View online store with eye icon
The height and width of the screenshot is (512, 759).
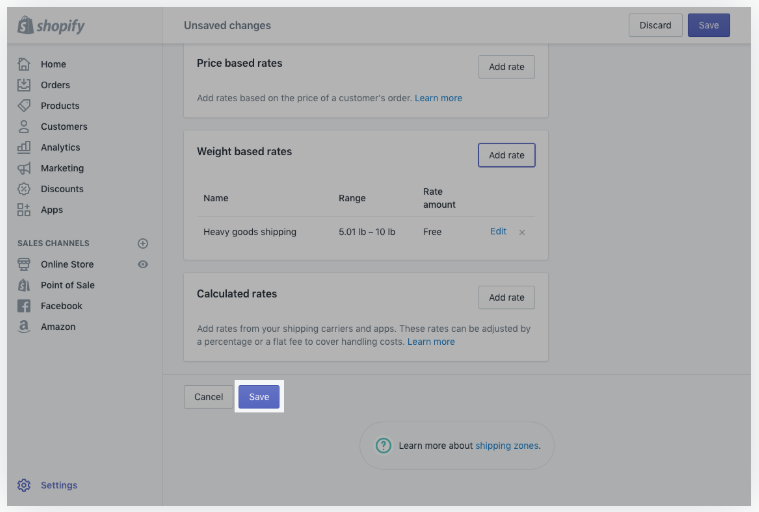coord(143,264)
